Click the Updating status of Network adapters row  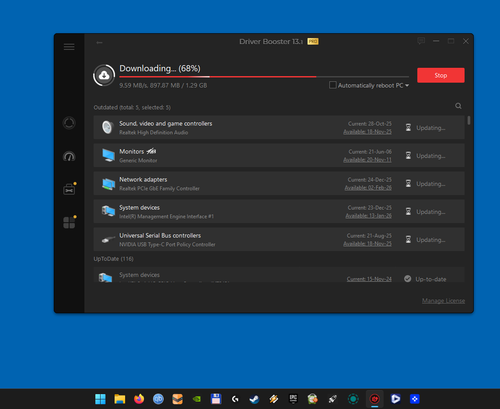point(431,184)
